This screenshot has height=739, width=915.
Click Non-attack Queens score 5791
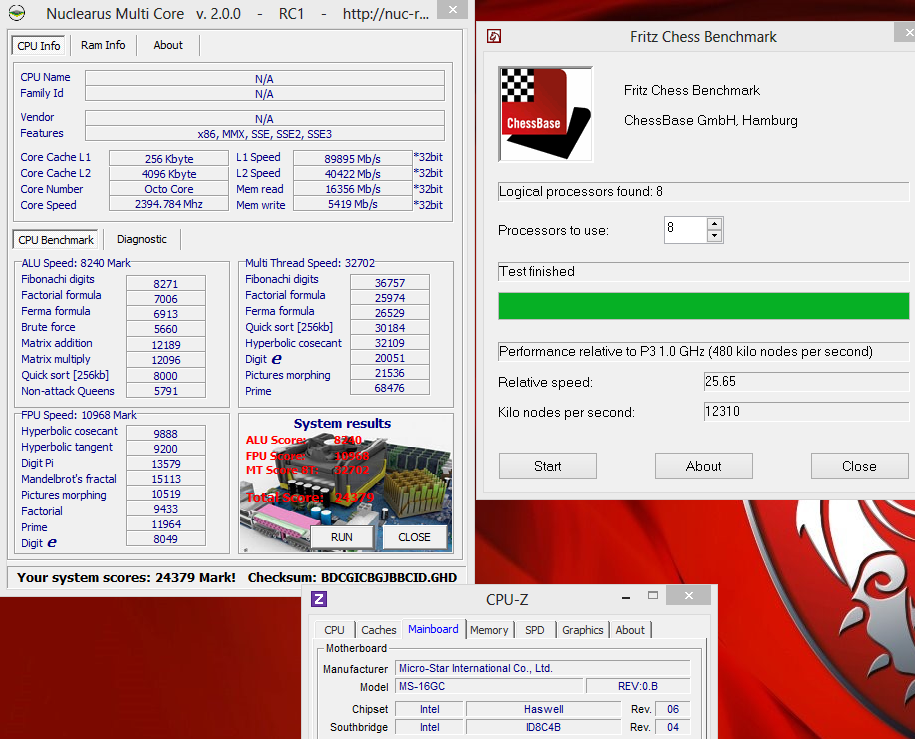166,391
